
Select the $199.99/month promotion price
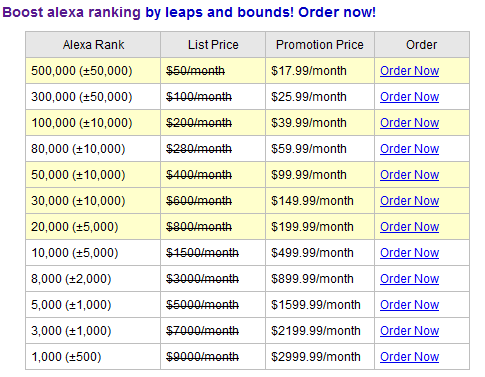pos(312,227)
